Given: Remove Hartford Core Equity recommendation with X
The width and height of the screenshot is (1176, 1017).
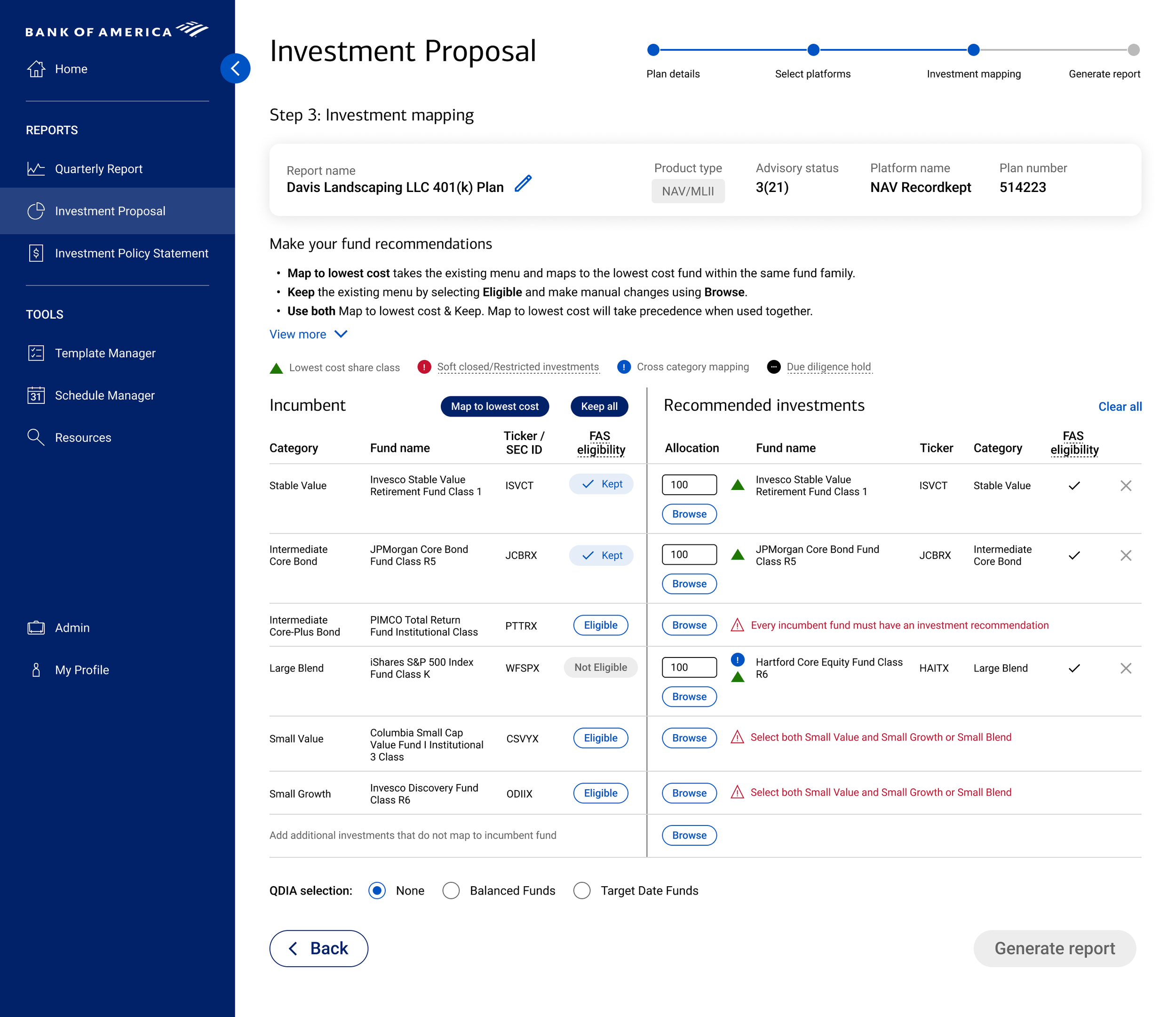Looking at the screenshot, I should tap(1126, 668).
